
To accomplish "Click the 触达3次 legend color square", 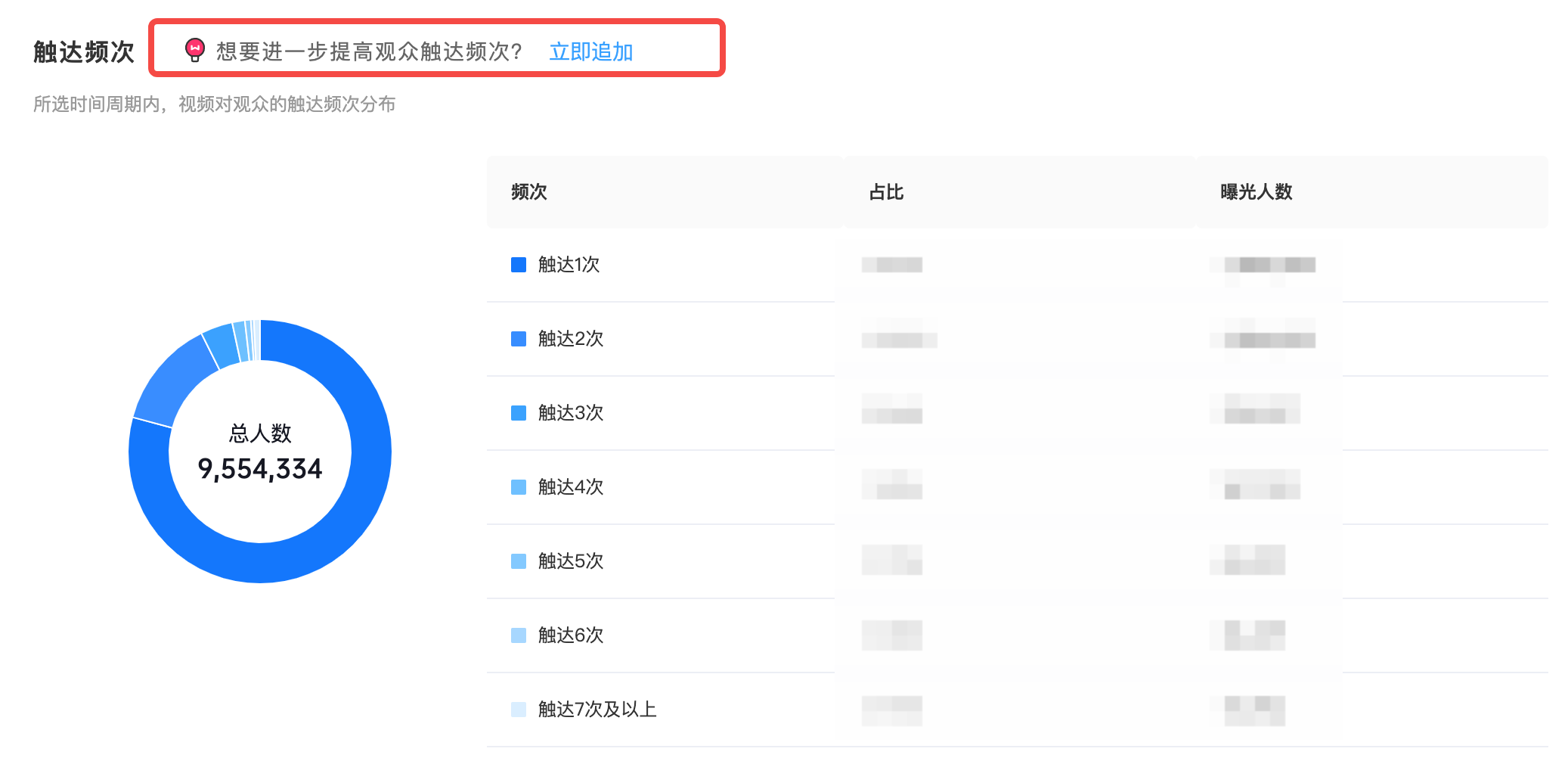I will 519,413.
